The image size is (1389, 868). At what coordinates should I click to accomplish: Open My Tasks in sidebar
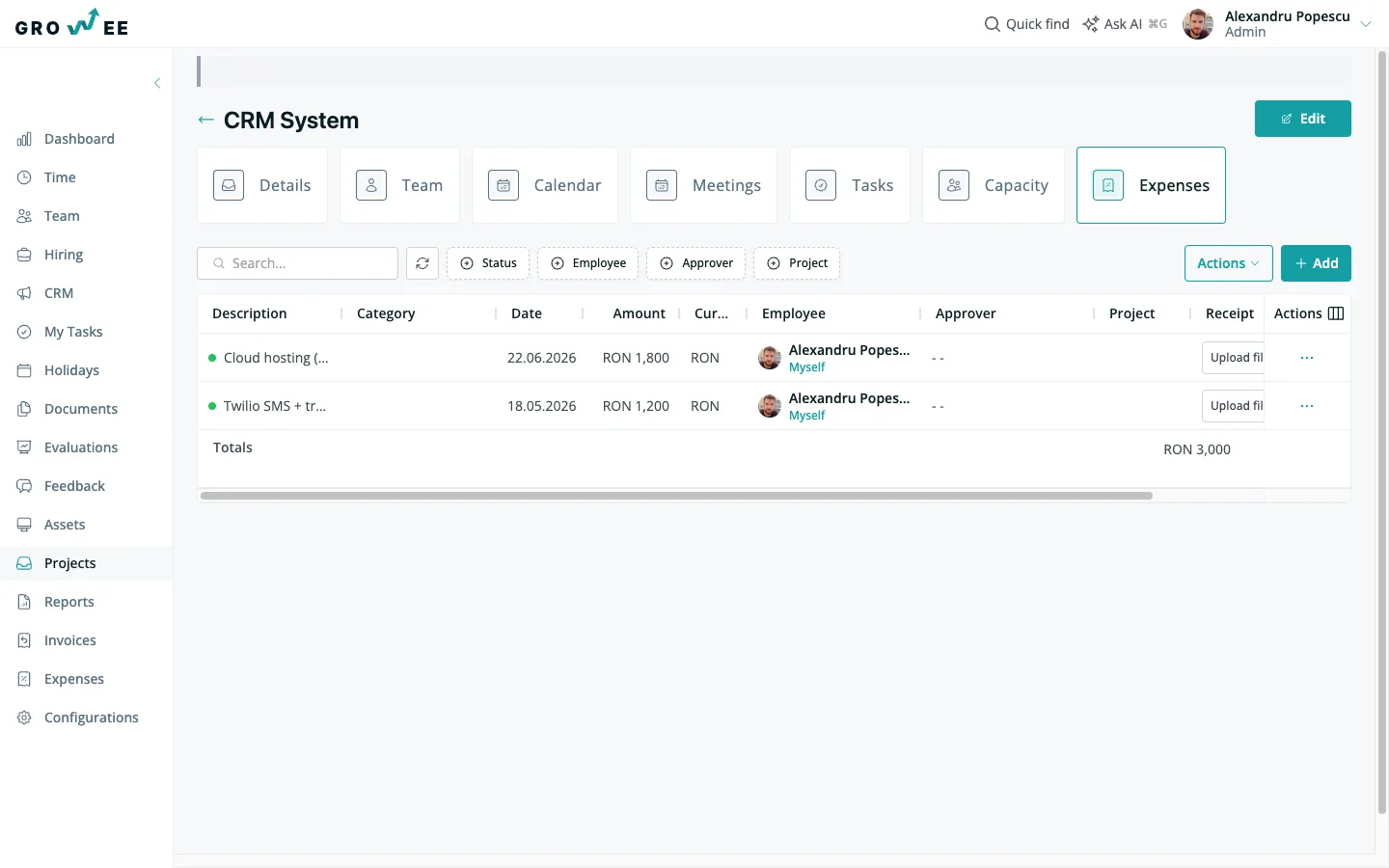73,332
